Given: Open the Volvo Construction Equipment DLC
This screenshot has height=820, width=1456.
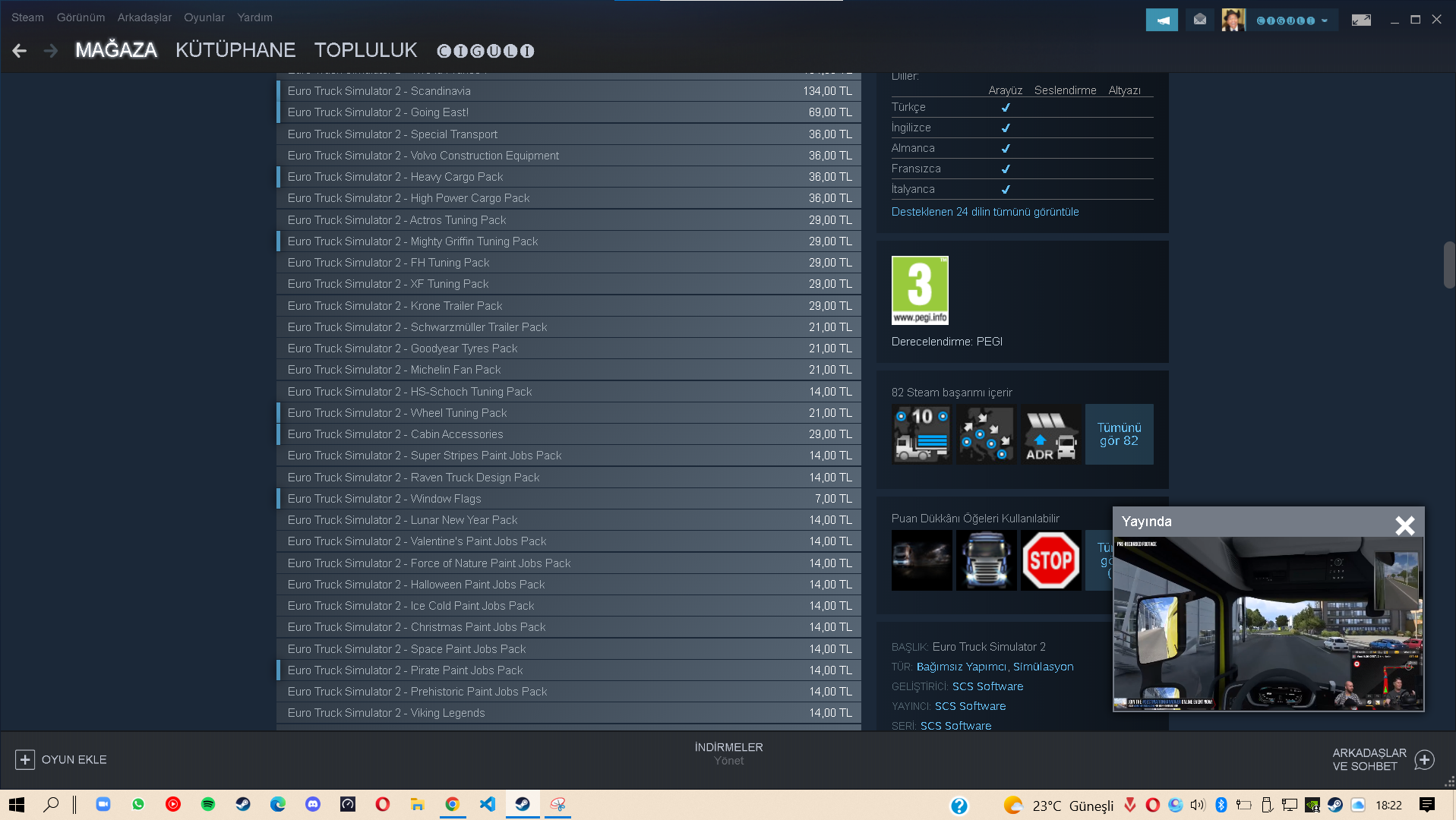Looking at the screenshot, I should (x=569, y=156).
